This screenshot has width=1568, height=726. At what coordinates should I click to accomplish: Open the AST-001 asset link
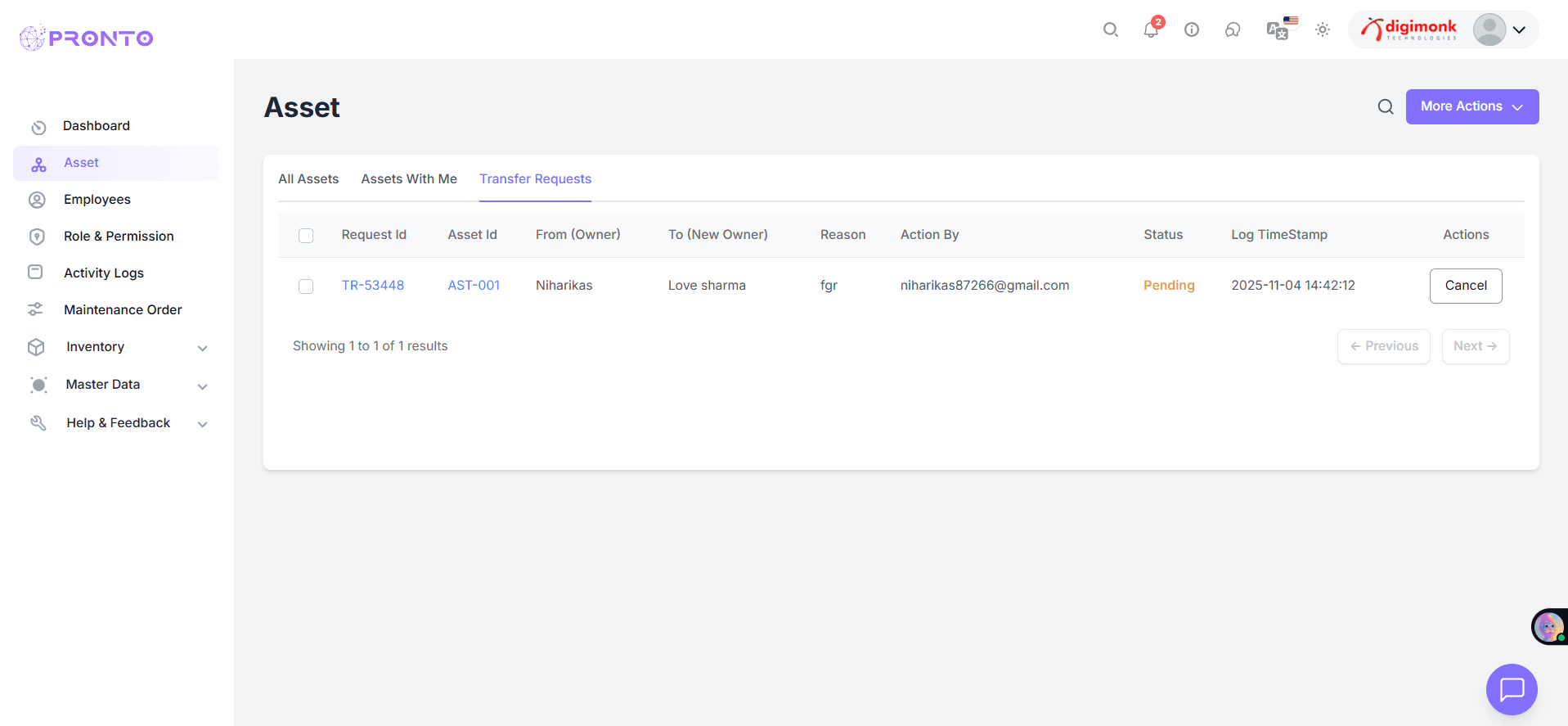click(474, 286)
